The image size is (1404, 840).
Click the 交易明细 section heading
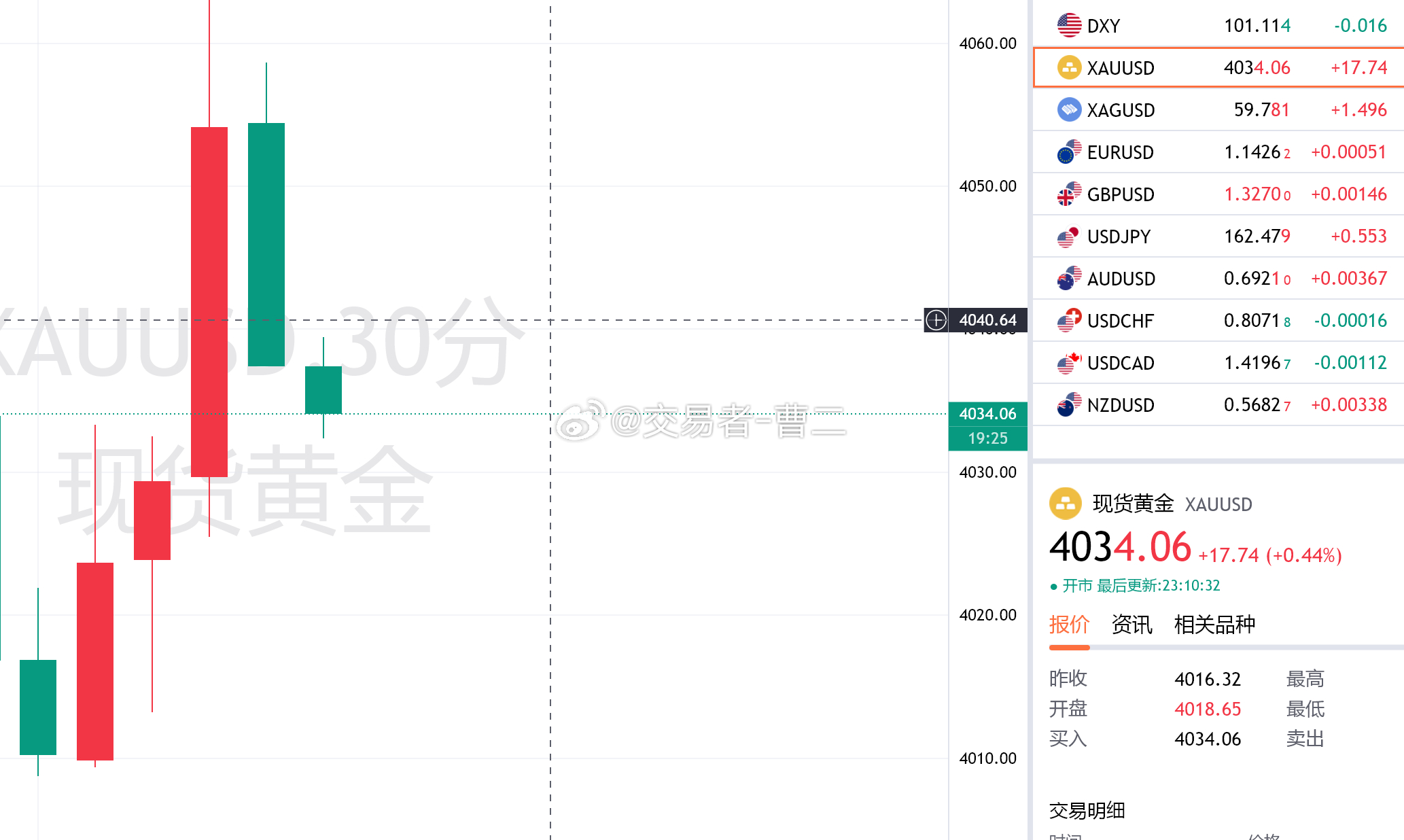pos(1087,811)
